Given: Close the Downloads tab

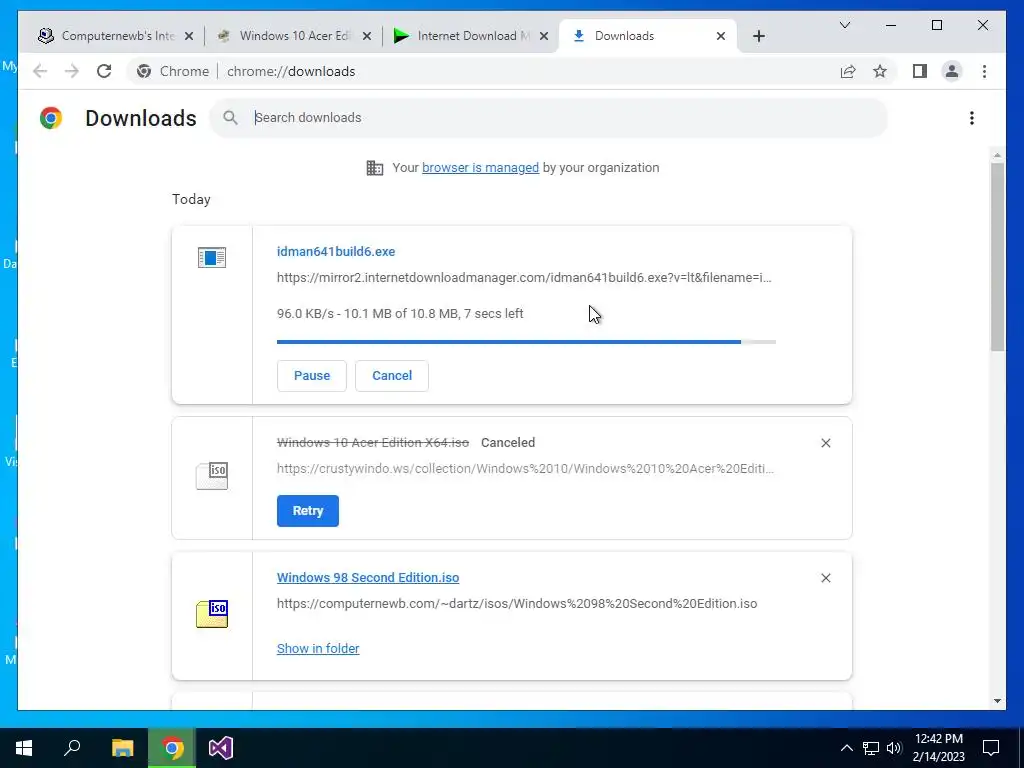Looking at the screenshot, I should 721,36.
